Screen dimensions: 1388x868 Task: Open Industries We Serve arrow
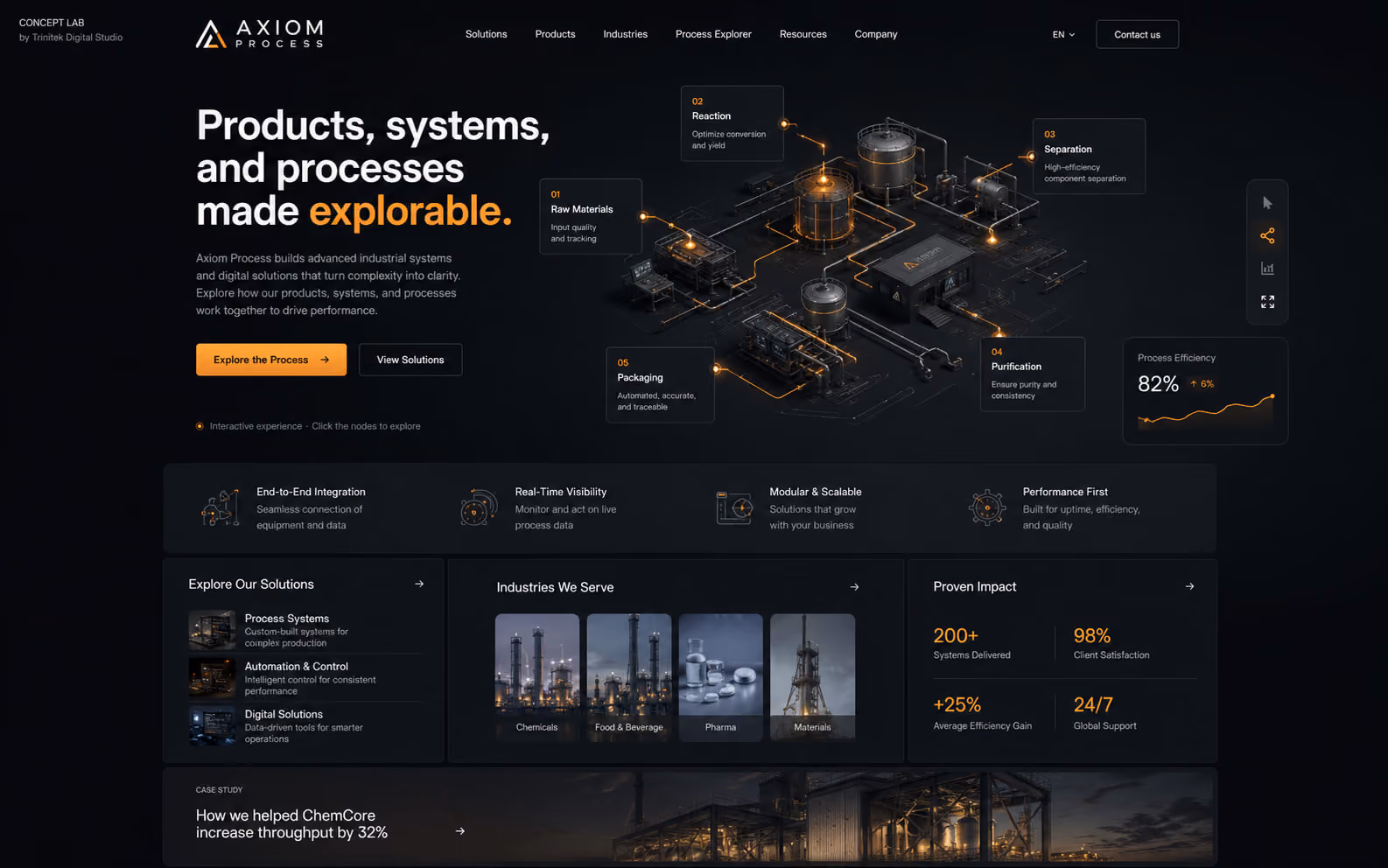[854, 587]
